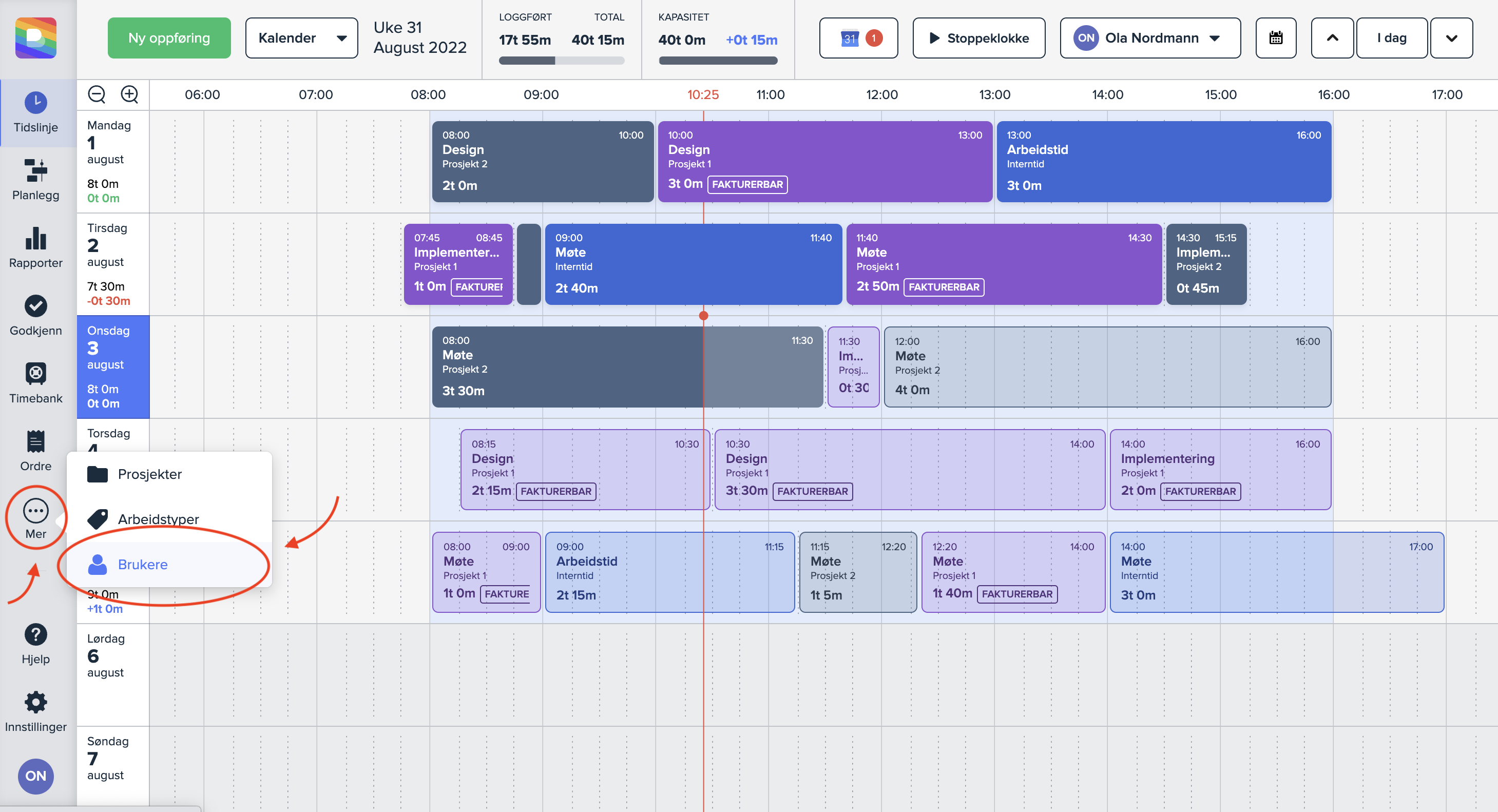1498x812 pixels.
Task: Click the Ny oppføring button
Action: click(x=169, y=38)
